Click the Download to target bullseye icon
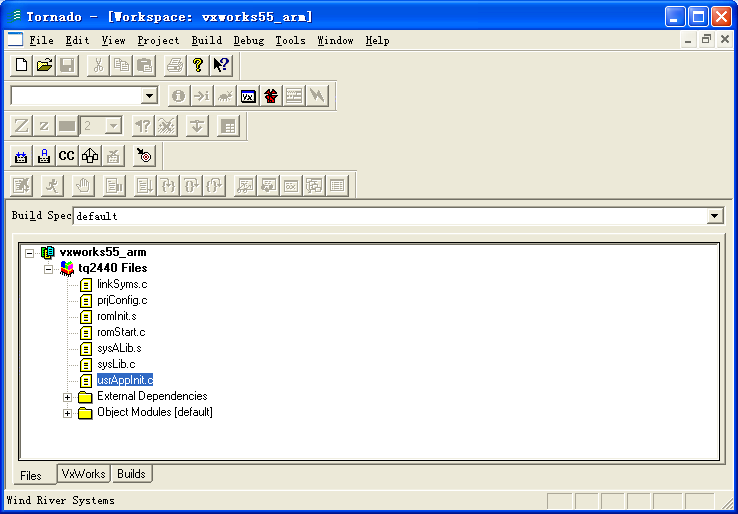The image size is (738, 514). point(144,156)
